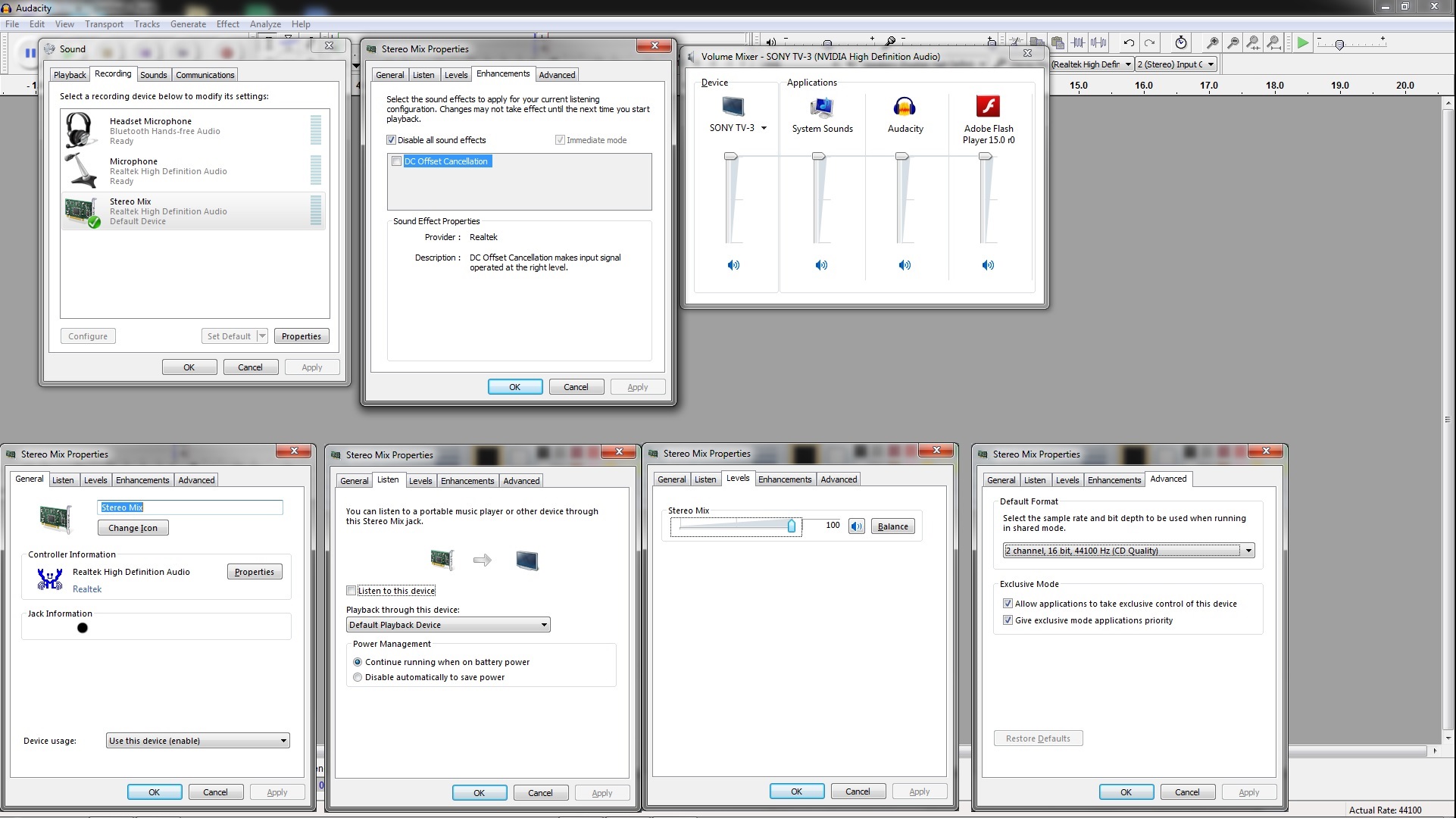1456x818 pixels.
Task: Click the Stereo Mix level slider thumb
Action: coord(792,526)
